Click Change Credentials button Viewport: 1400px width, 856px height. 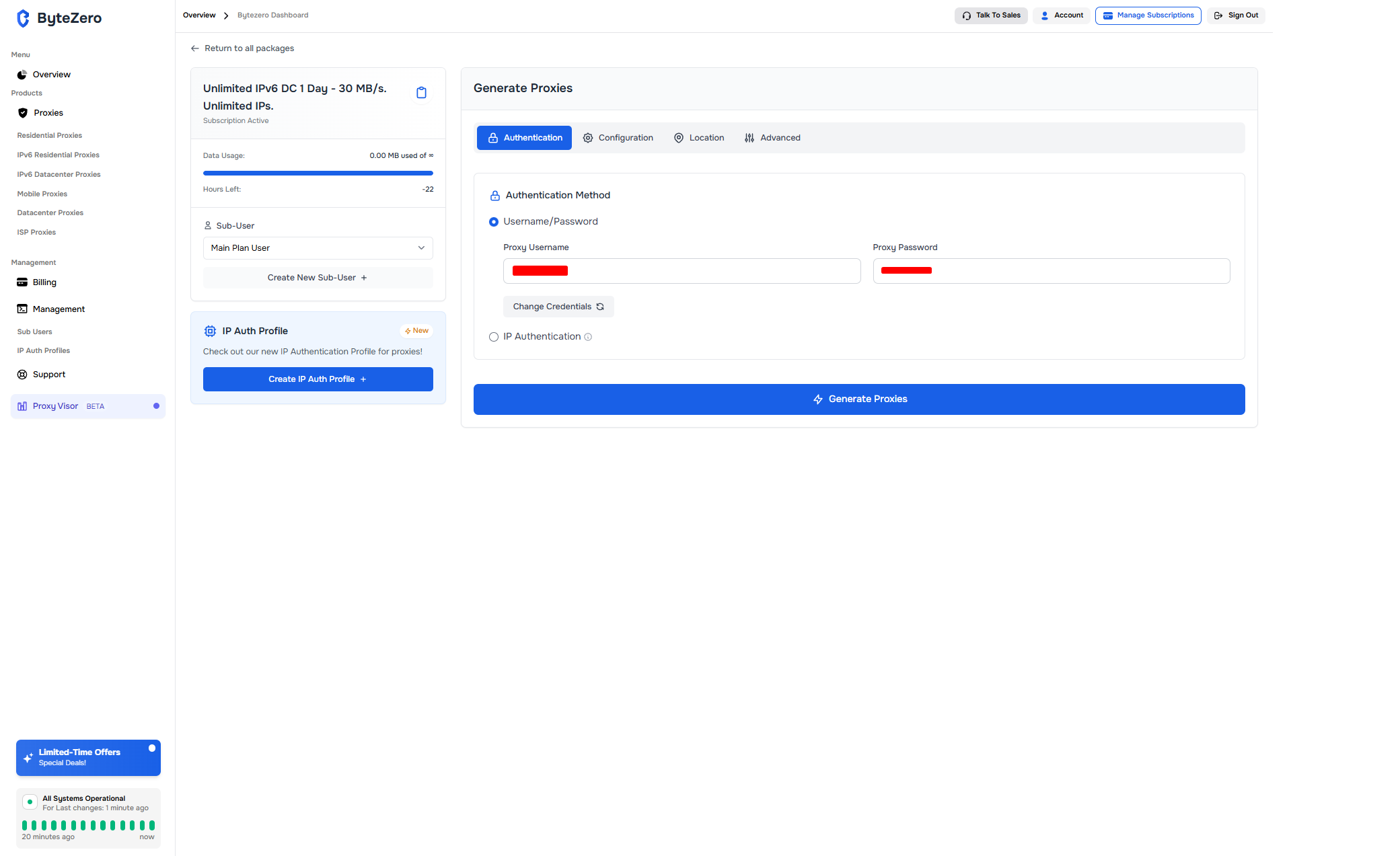click(558, 307)
